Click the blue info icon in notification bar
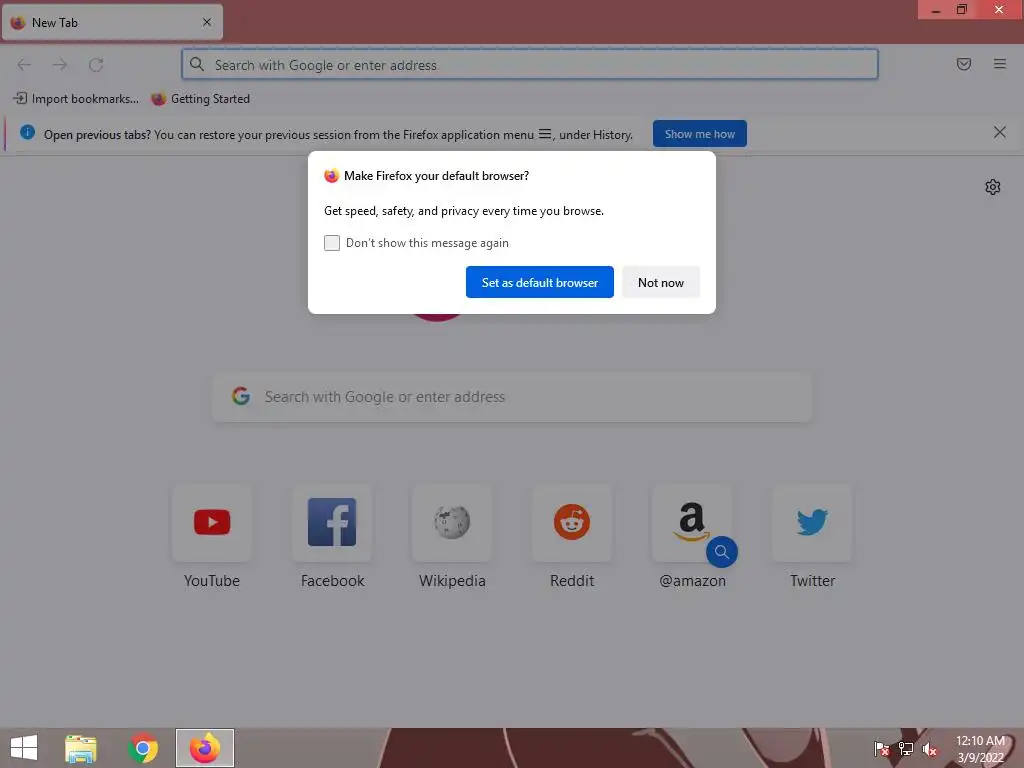The image size is (1024, 768). [27, 133]
